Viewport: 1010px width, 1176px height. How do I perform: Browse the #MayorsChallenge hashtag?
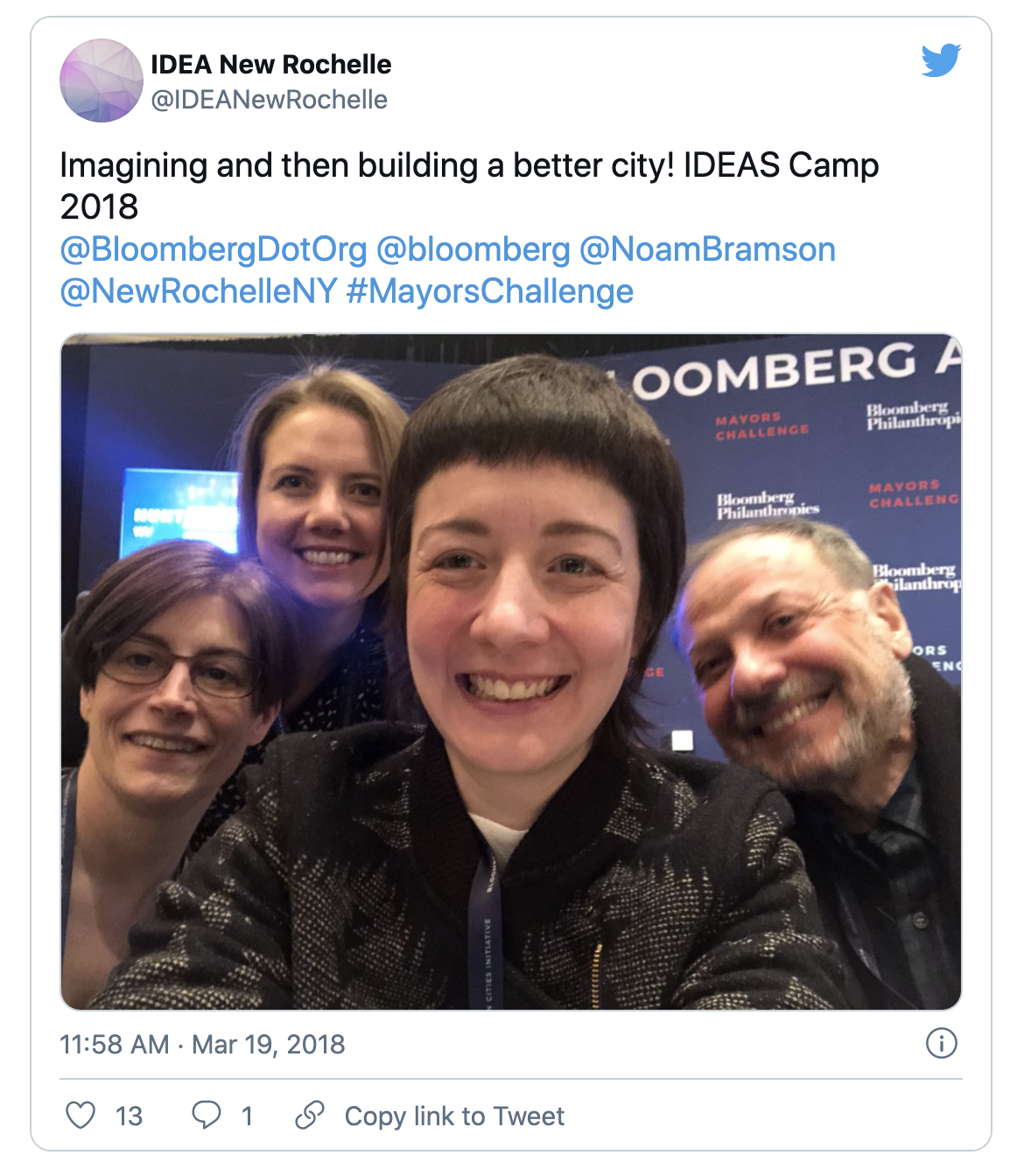(490, 291)
